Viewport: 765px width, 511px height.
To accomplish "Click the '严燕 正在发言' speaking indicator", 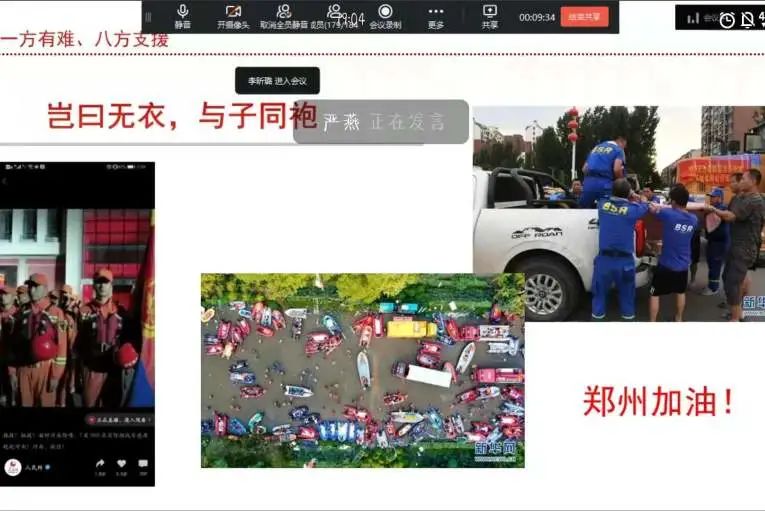I will click(x=381, y=122).
